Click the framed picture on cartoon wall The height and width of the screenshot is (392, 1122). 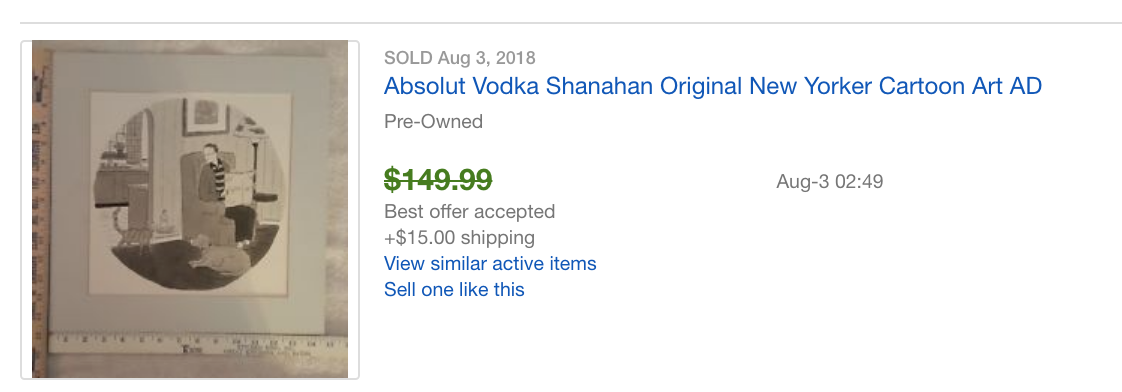point(206,117)
